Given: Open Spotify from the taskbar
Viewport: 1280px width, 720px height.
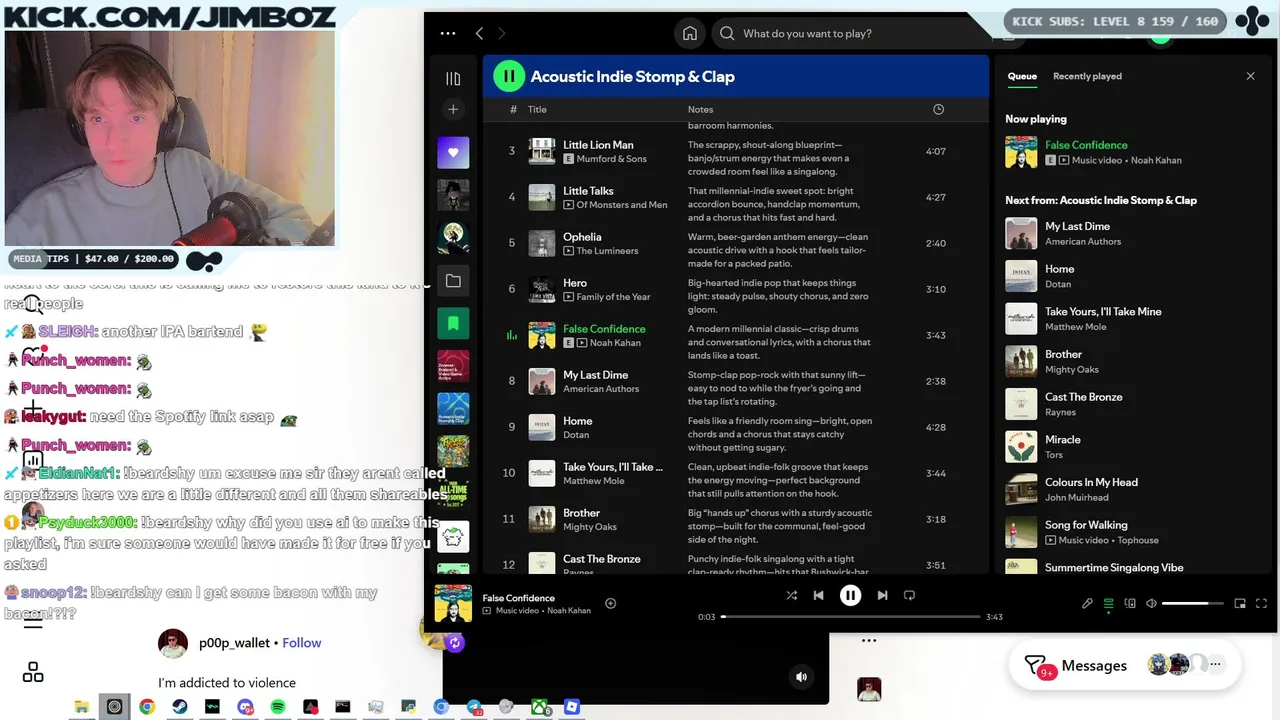Looking at the screenshot, I should pos(278,707).
